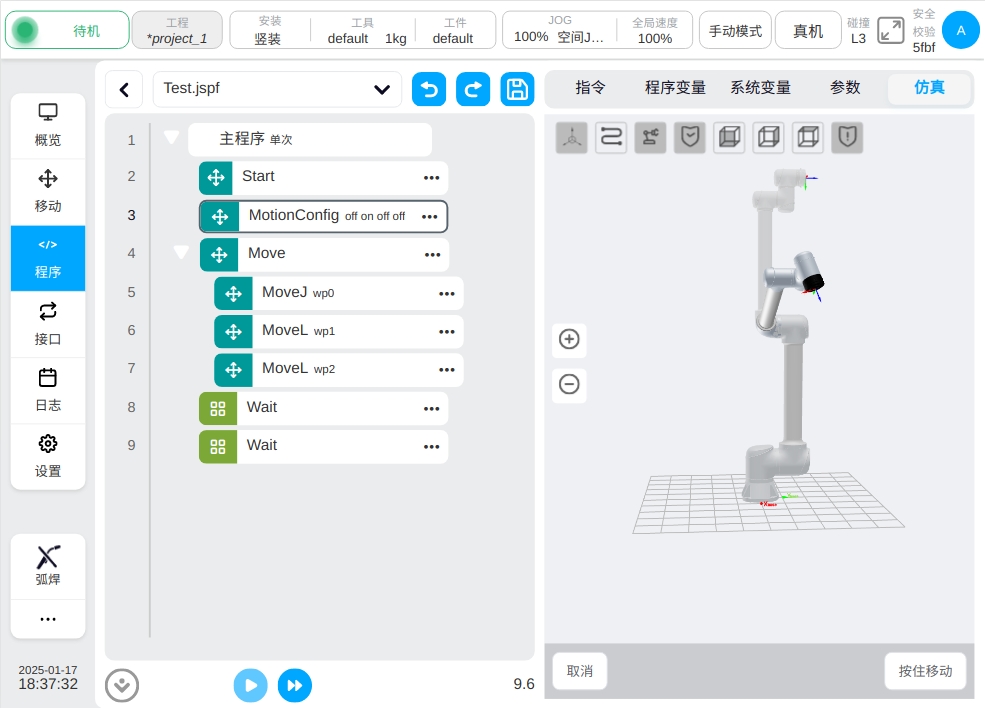Toggle the trajectory path display icon

click(611, 138)
